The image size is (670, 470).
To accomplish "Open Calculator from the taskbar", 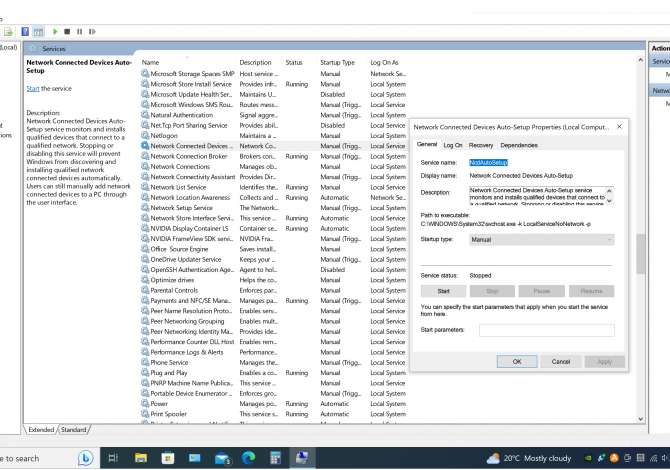I will click(275, 458).
